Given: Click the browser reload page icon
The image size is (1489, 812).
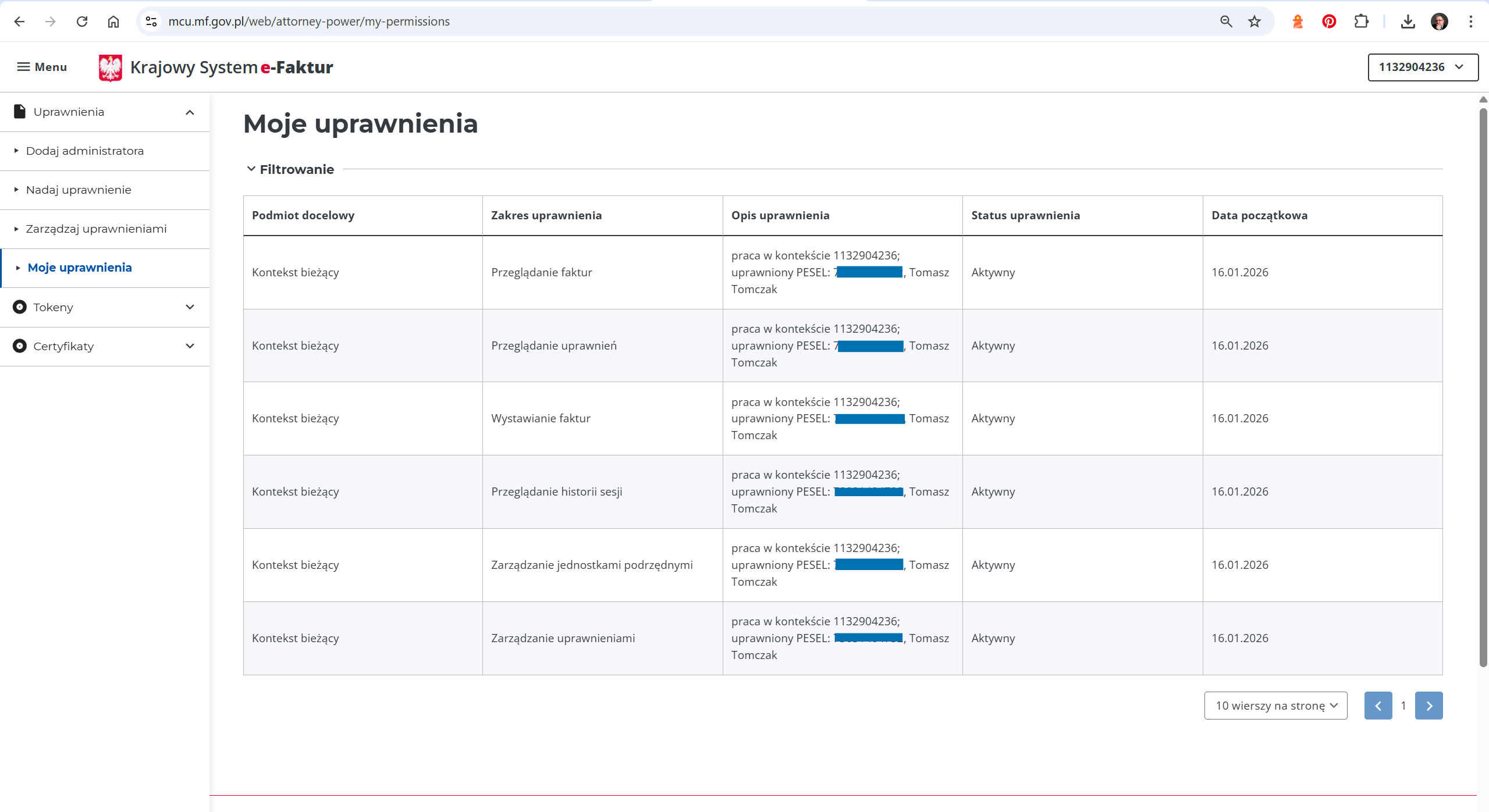Looking at the screenshot, I should click(82, 22).
